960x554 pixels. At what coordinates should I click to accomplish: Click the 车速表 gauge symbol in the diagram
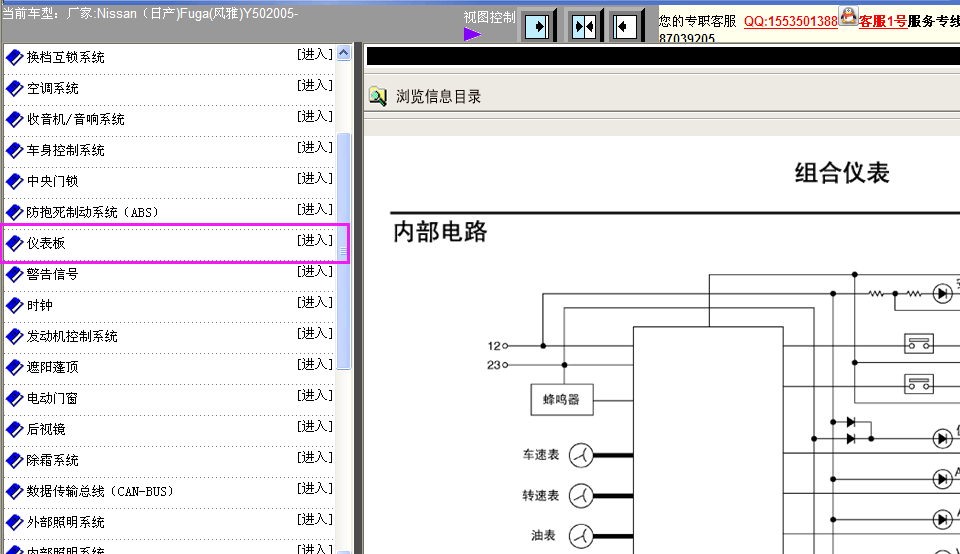pyautogui.click(x=581, y=455)
